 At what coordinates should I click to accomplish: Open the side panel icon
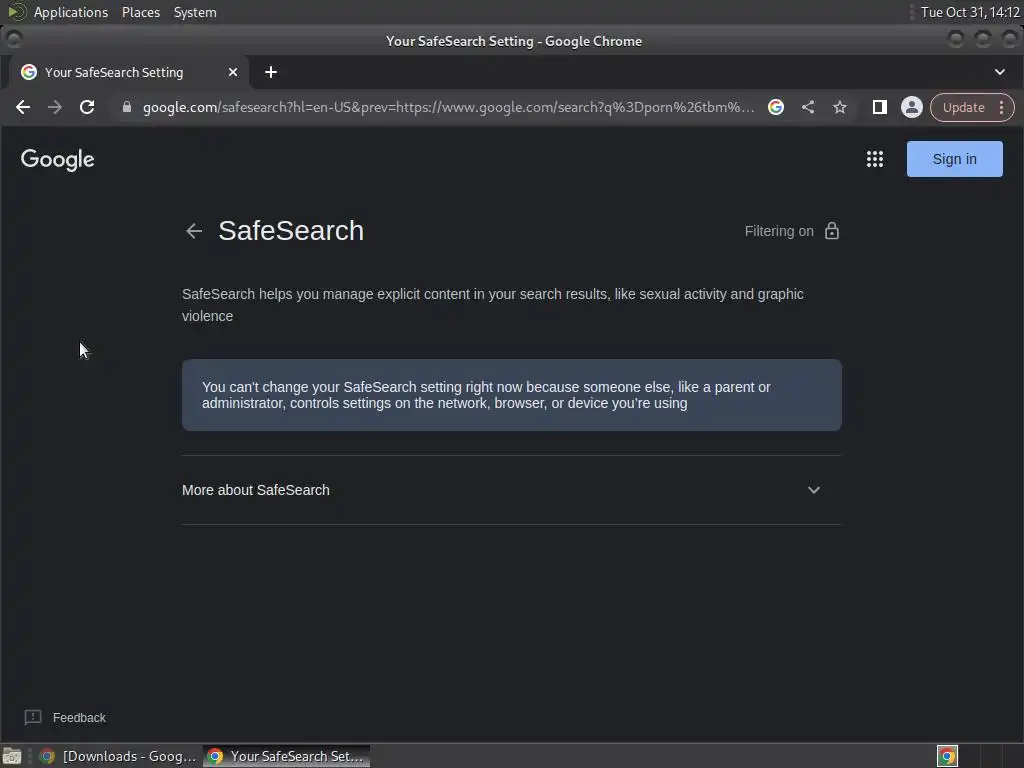pyautogui.click(x=880, y=107)
